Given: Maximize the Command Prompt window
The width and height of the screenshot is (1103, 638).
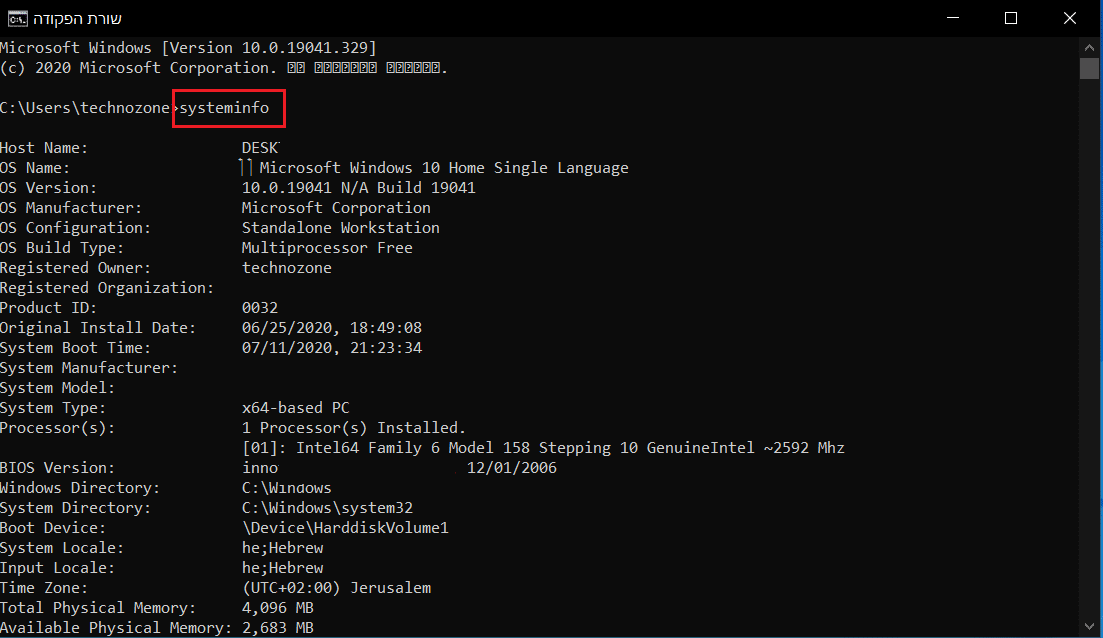Looking at the screenshot, I should tap(1011, 18).
